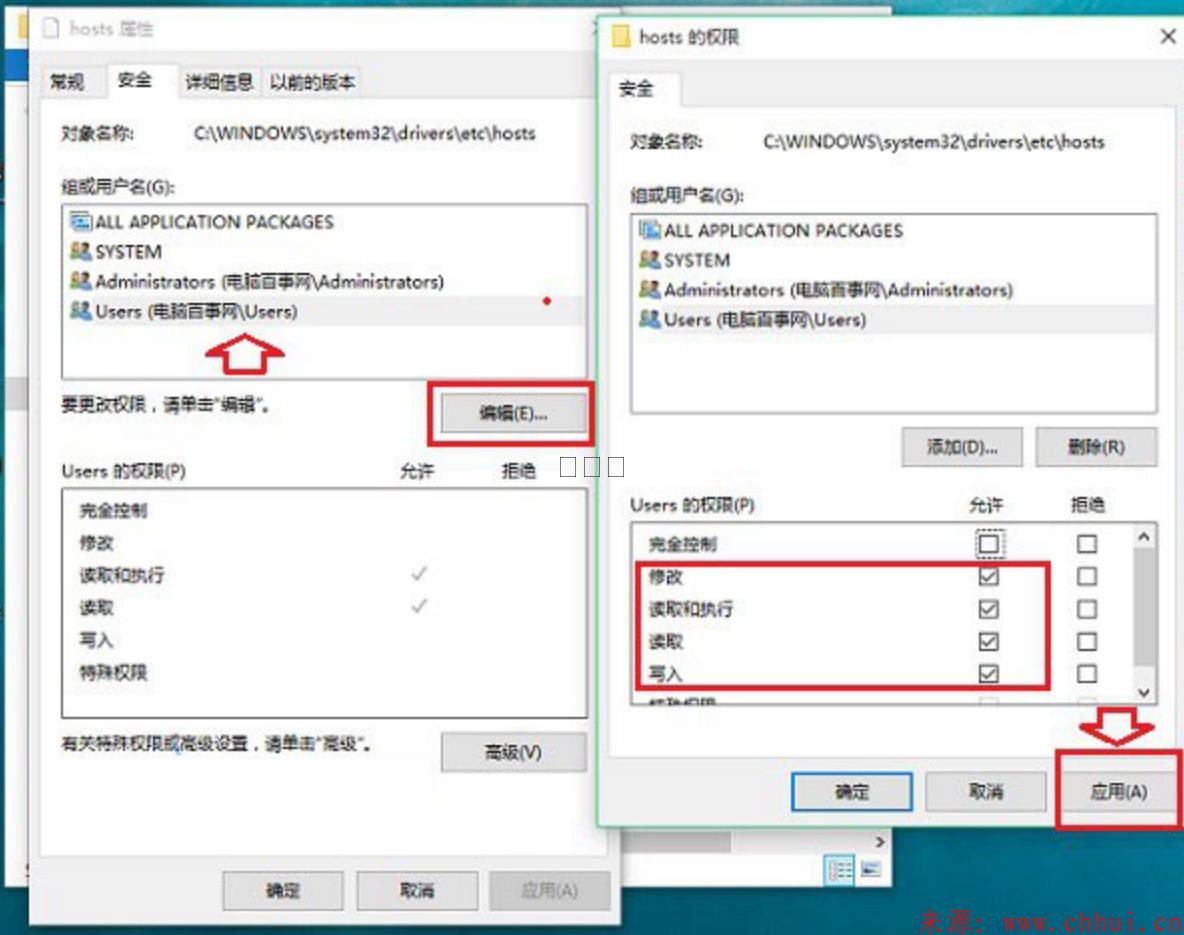The image size is (1184, 935).
Task: Click the hosts folder icon in title bar
Action: coord(621,36)
